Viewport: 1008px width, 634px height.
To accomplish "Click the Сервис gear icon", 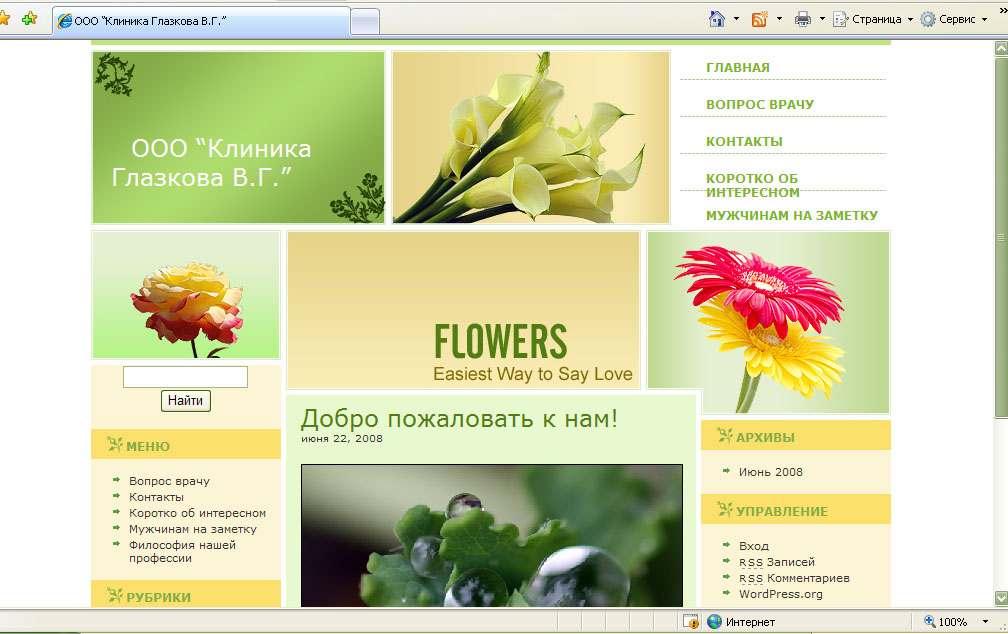I will 928,19.
